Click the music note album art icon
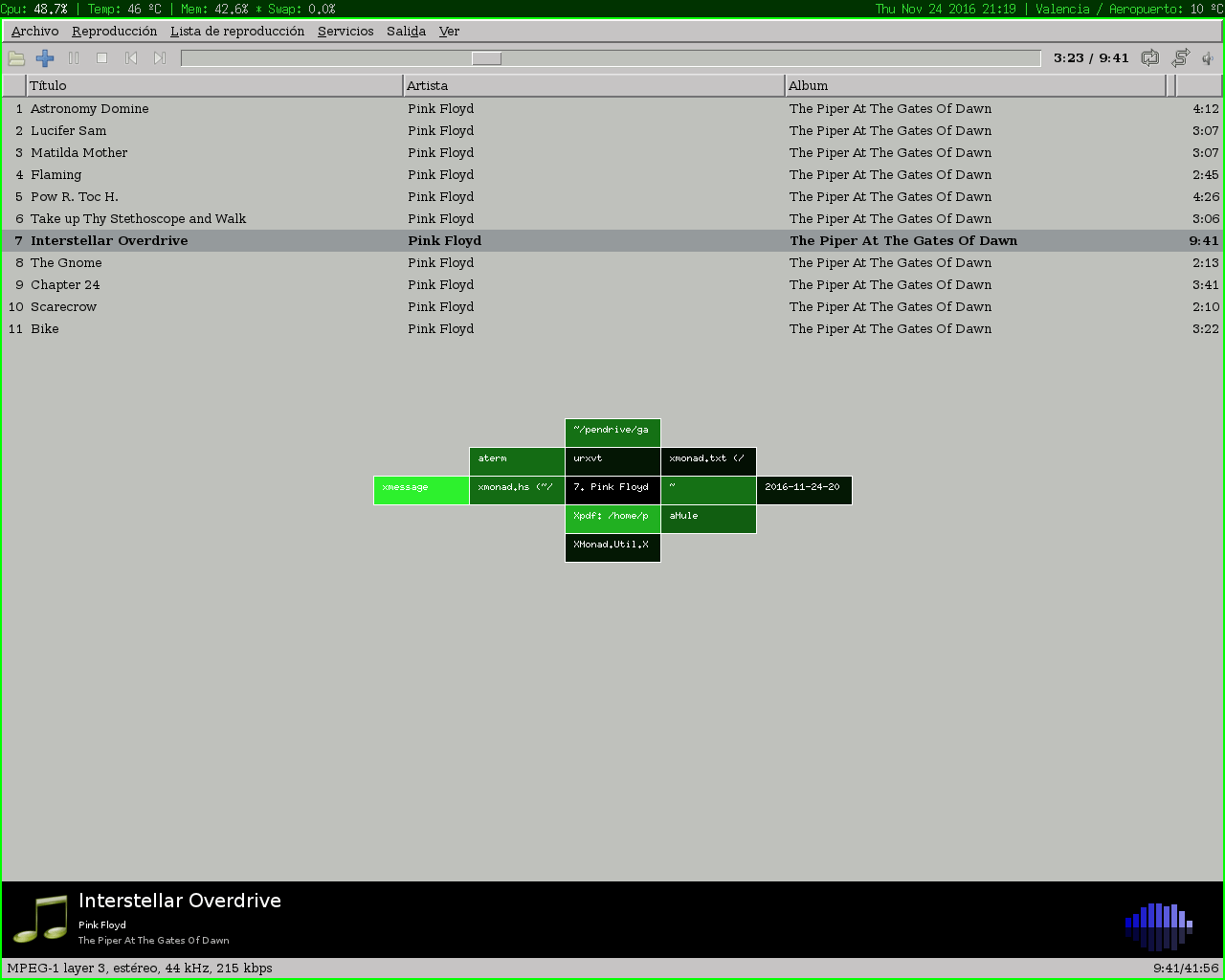Image resolution: width=1225 pixels, height=980 pixels. tap(40, 919)
